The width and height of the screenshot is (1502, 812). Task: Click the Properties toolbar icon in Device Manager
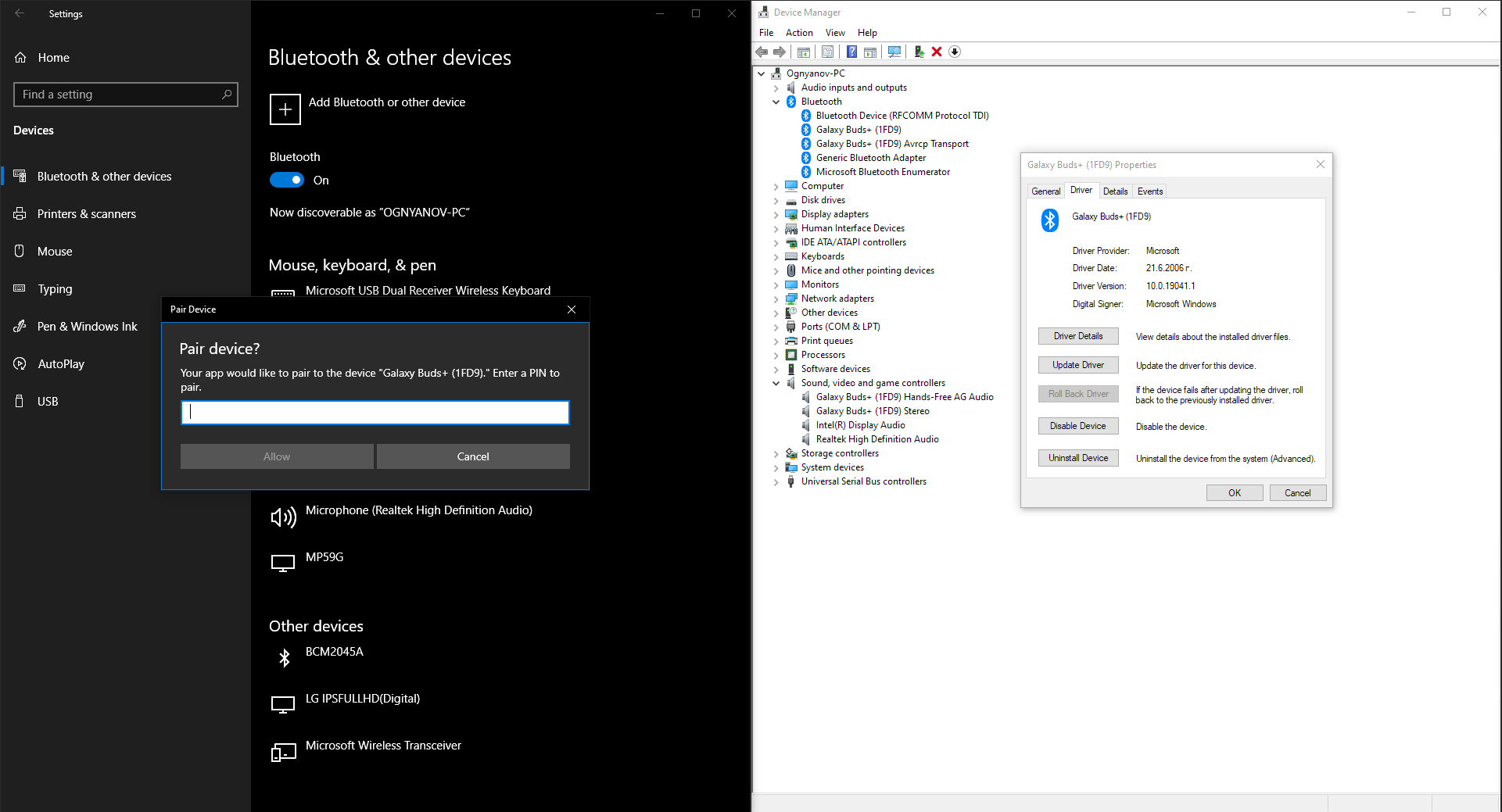point(827,52)
